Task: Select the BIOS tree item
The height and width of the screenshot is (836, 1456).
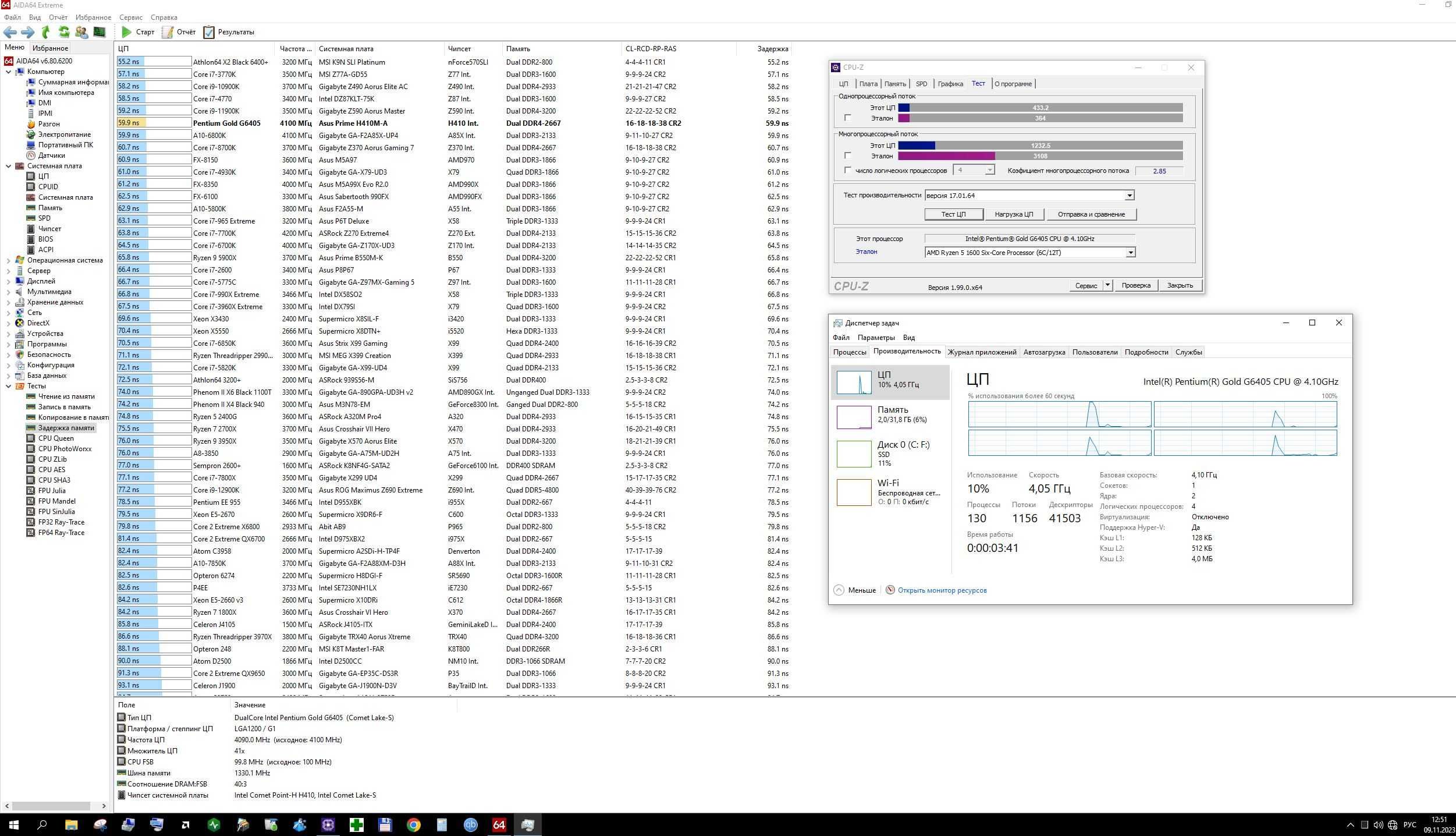Action: [45, 239]
